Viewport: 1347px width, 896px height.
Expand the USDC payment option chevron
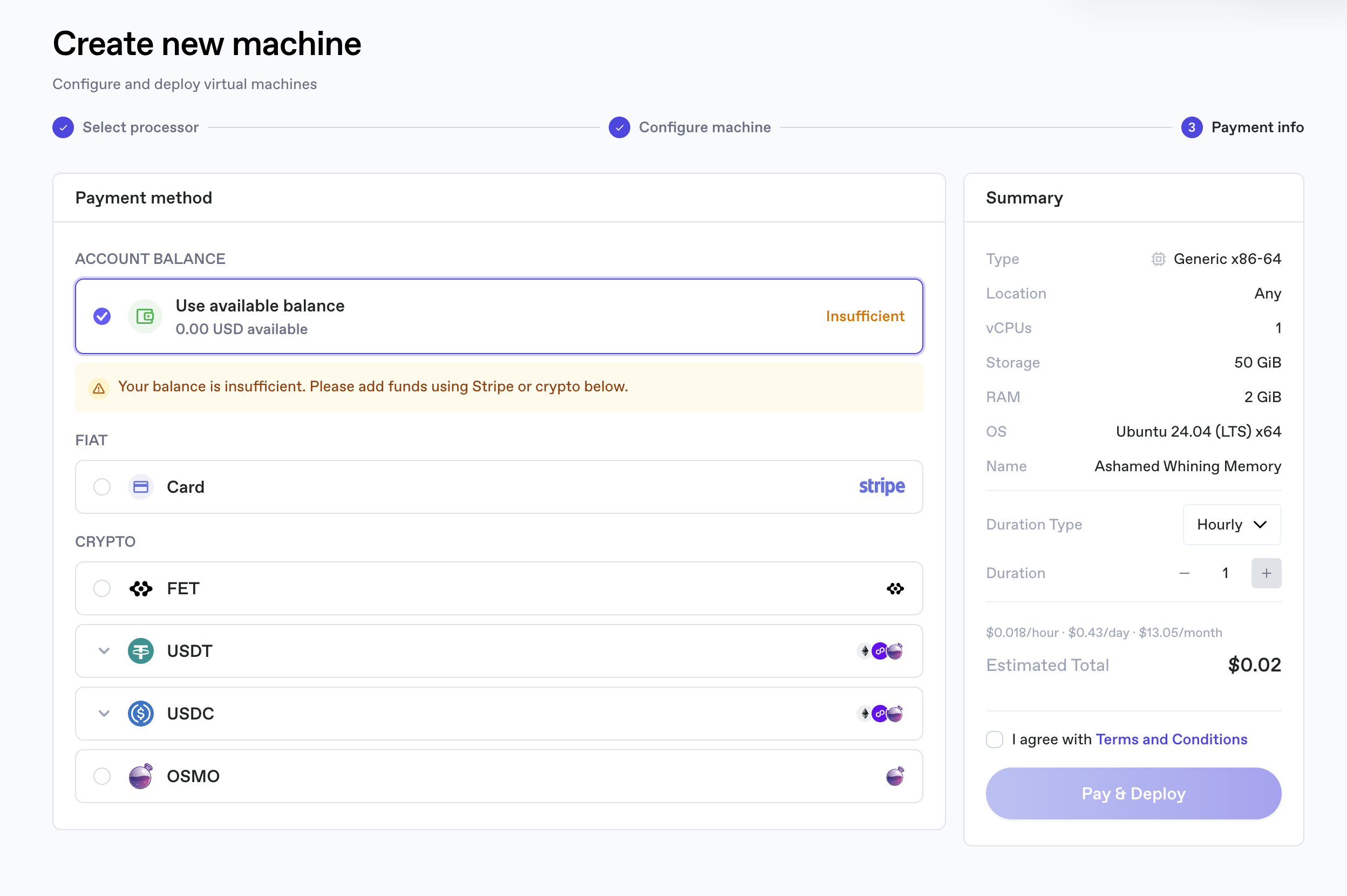[x=104, y=714]
